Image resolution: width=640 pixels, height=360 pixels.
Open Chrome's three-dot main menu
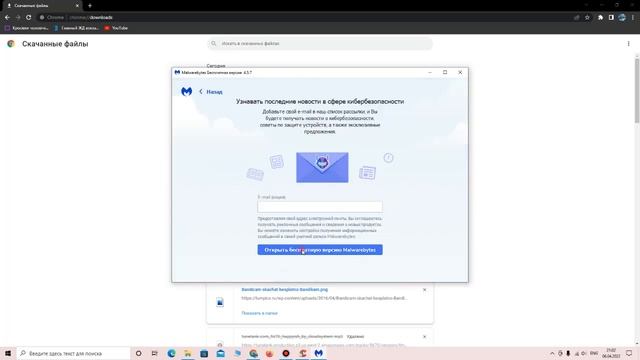pyautogui.click(x=633, y=18)
